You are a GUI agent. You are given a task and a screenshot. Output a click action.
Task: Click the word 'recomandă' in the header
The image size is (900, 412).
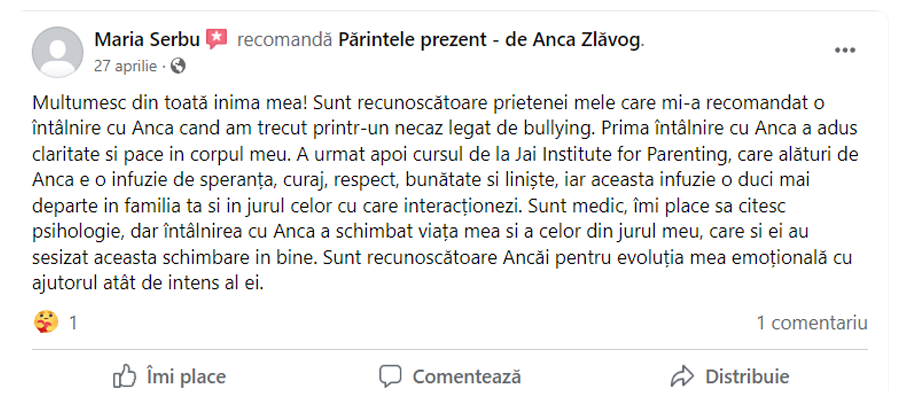285,40
